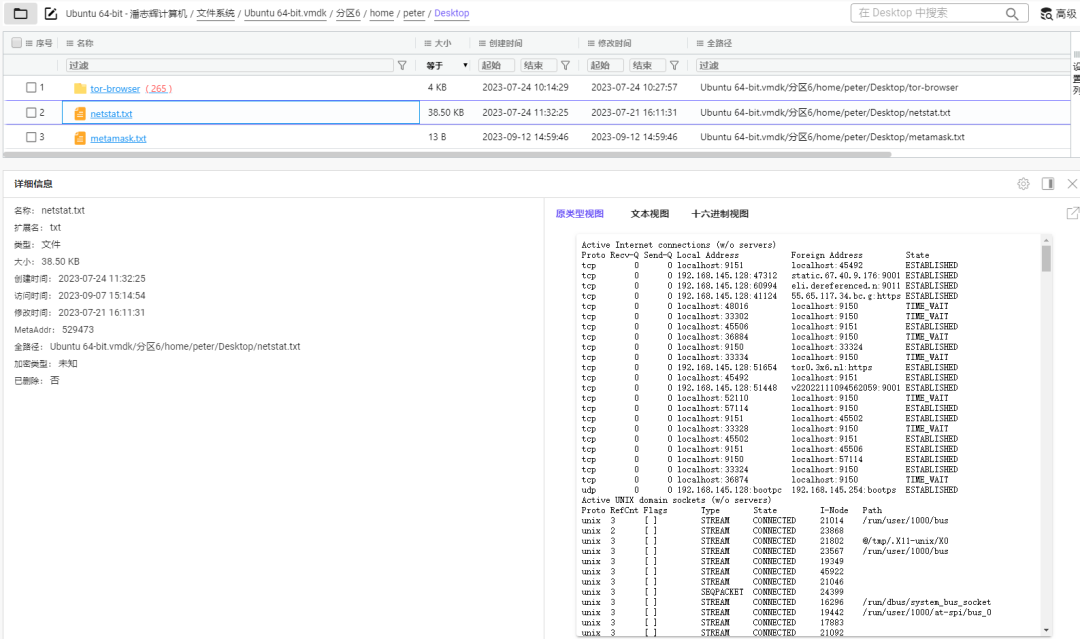Switch to the 文本视图 tab
The image size is (1080, 639).
click(650, 213)
